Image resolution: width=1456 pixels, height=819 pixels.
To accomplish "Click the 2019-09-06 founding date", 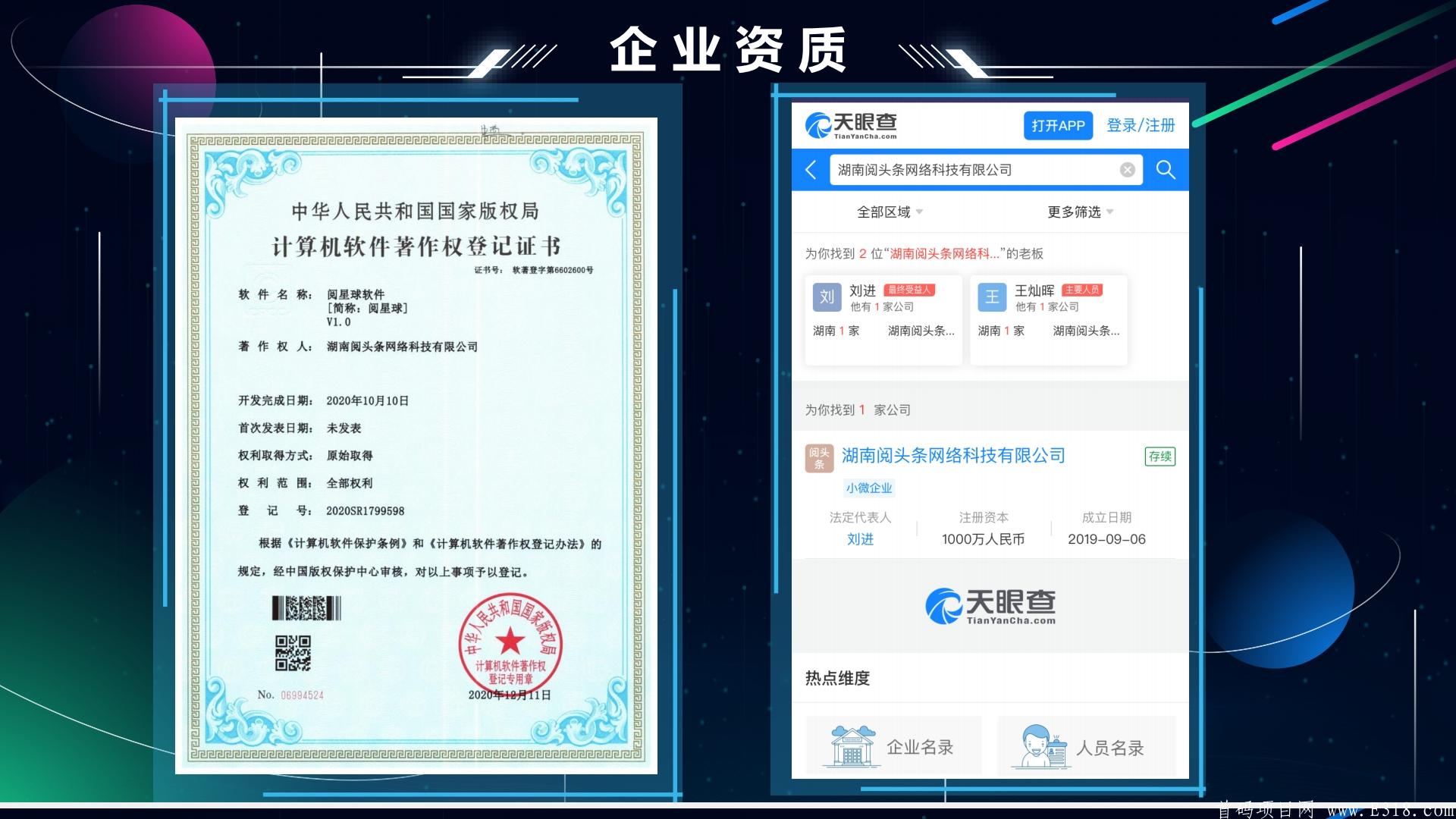I will pos(1106,539).
